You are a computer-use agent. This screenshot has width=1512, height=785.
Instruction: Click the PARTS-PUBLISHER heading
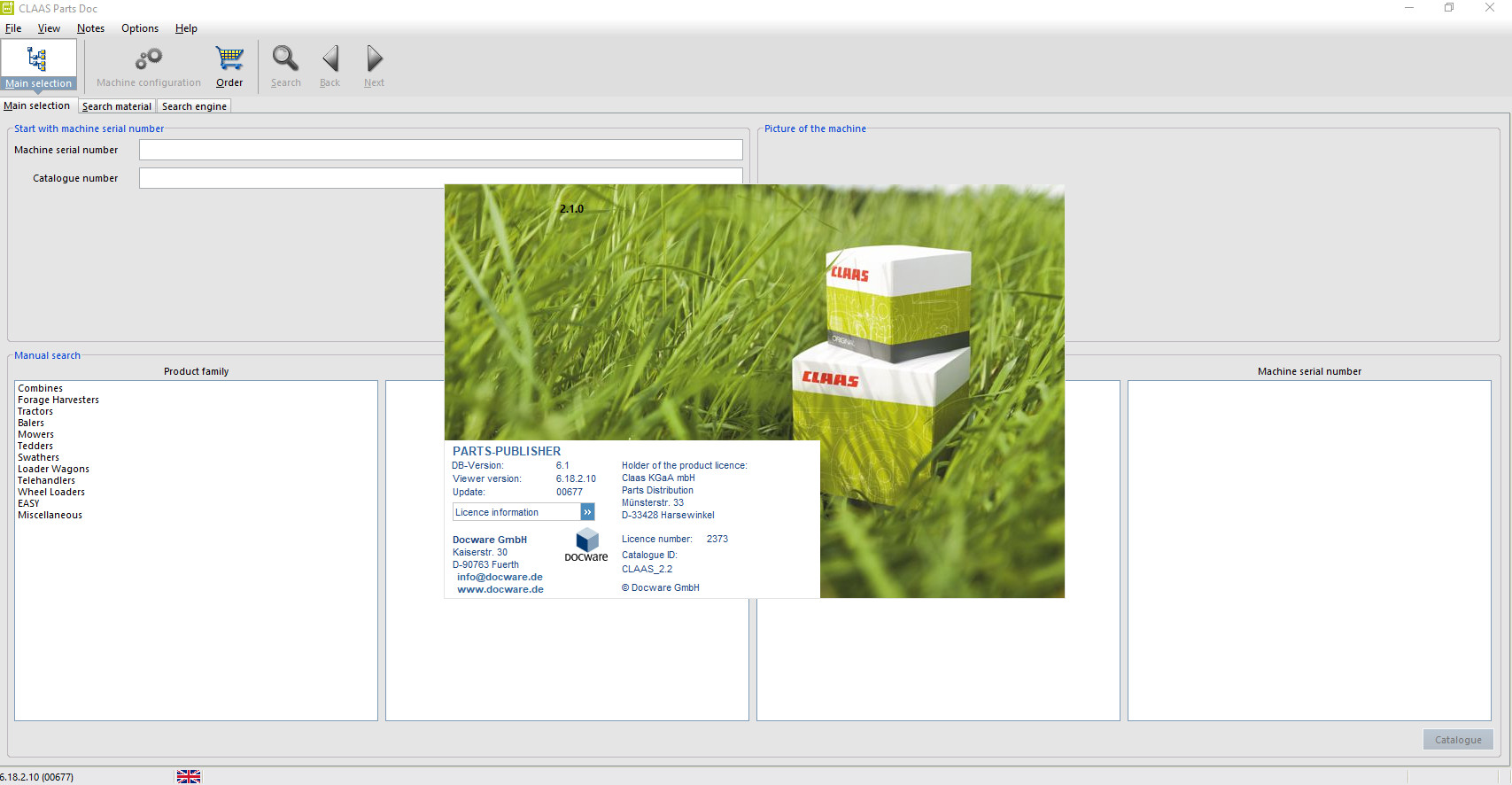coord(507,451)
